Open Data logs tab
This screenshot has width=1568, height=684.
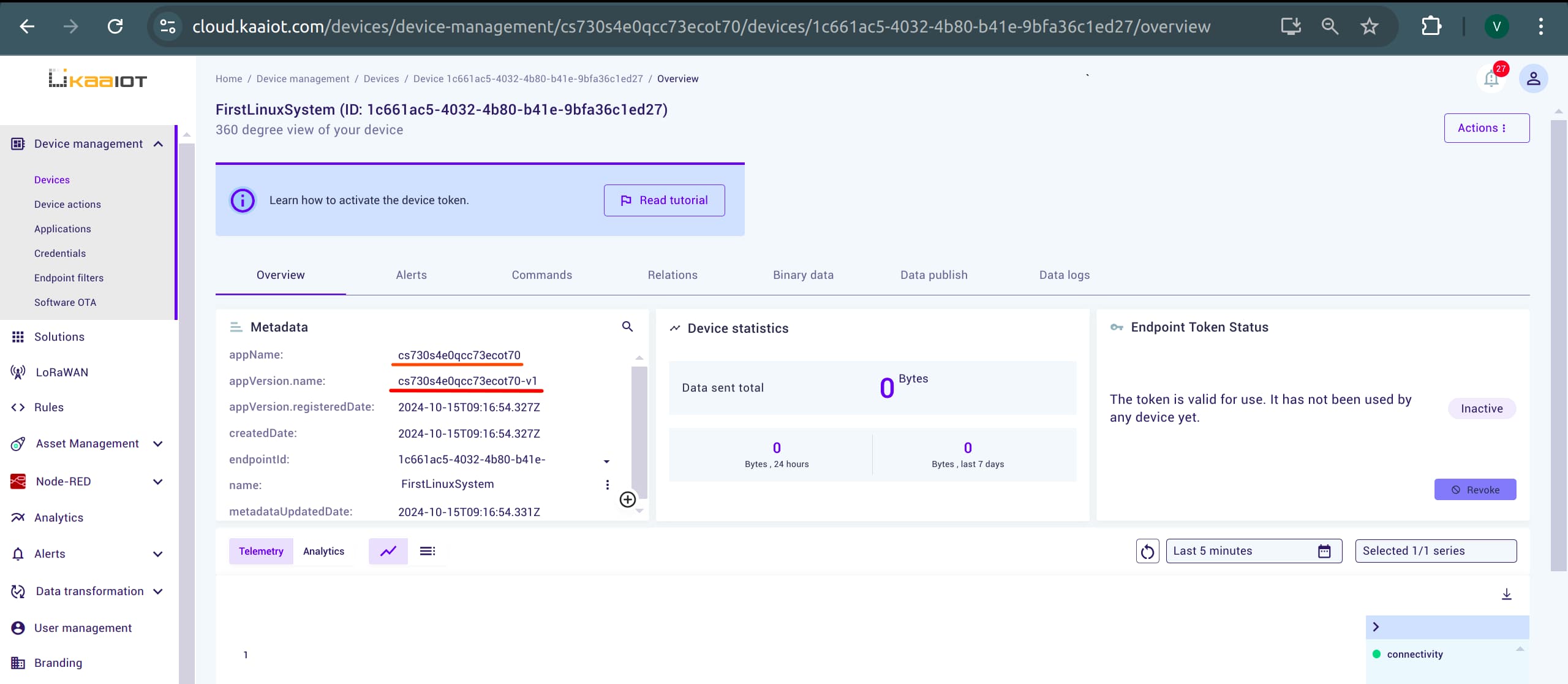(x=1064, y=275)
